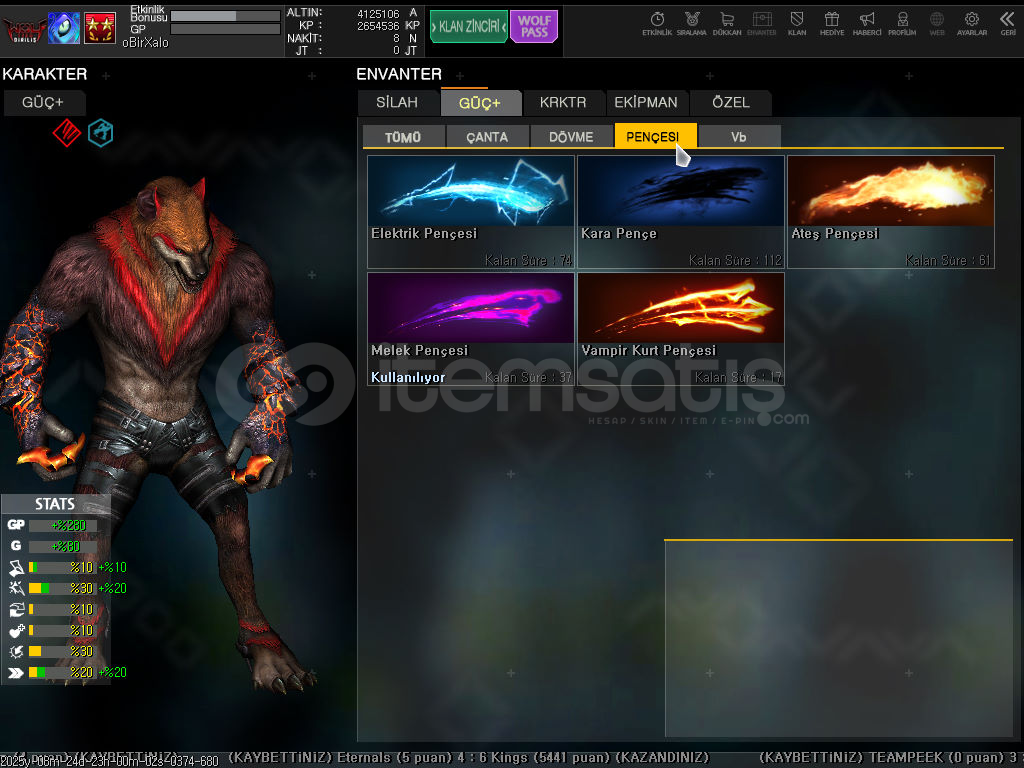Switch to the GÜÇ+ inventory tab

[x=480, y=103]
